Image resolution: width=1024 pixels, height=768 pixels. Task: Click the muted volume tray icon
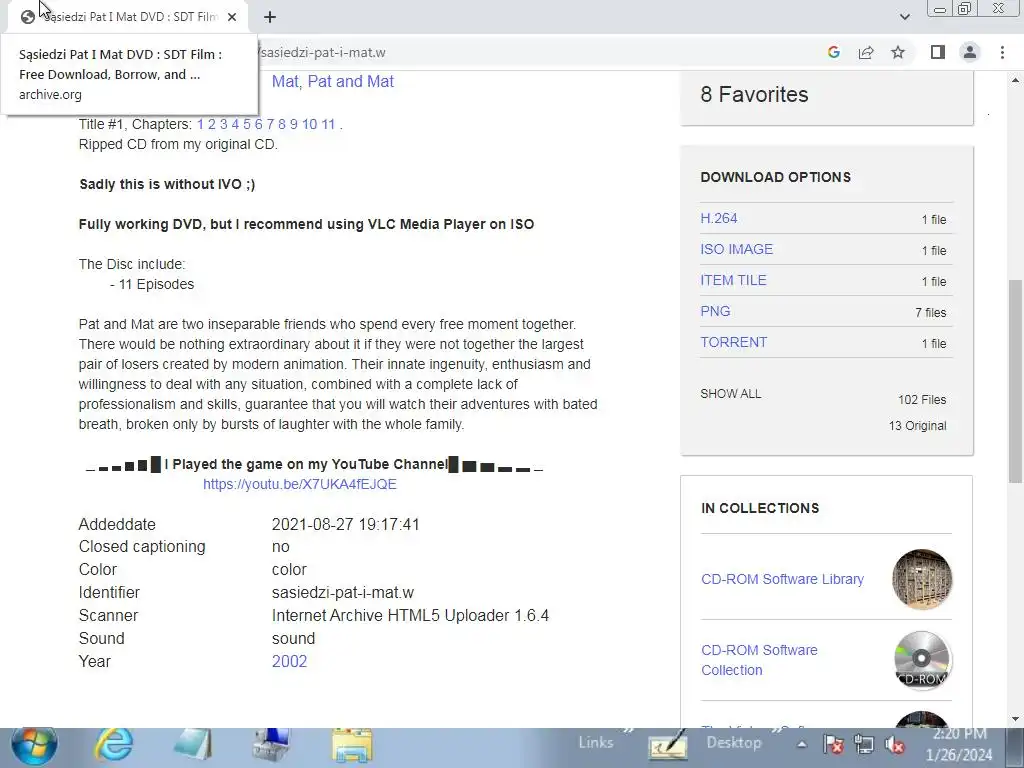894,744
